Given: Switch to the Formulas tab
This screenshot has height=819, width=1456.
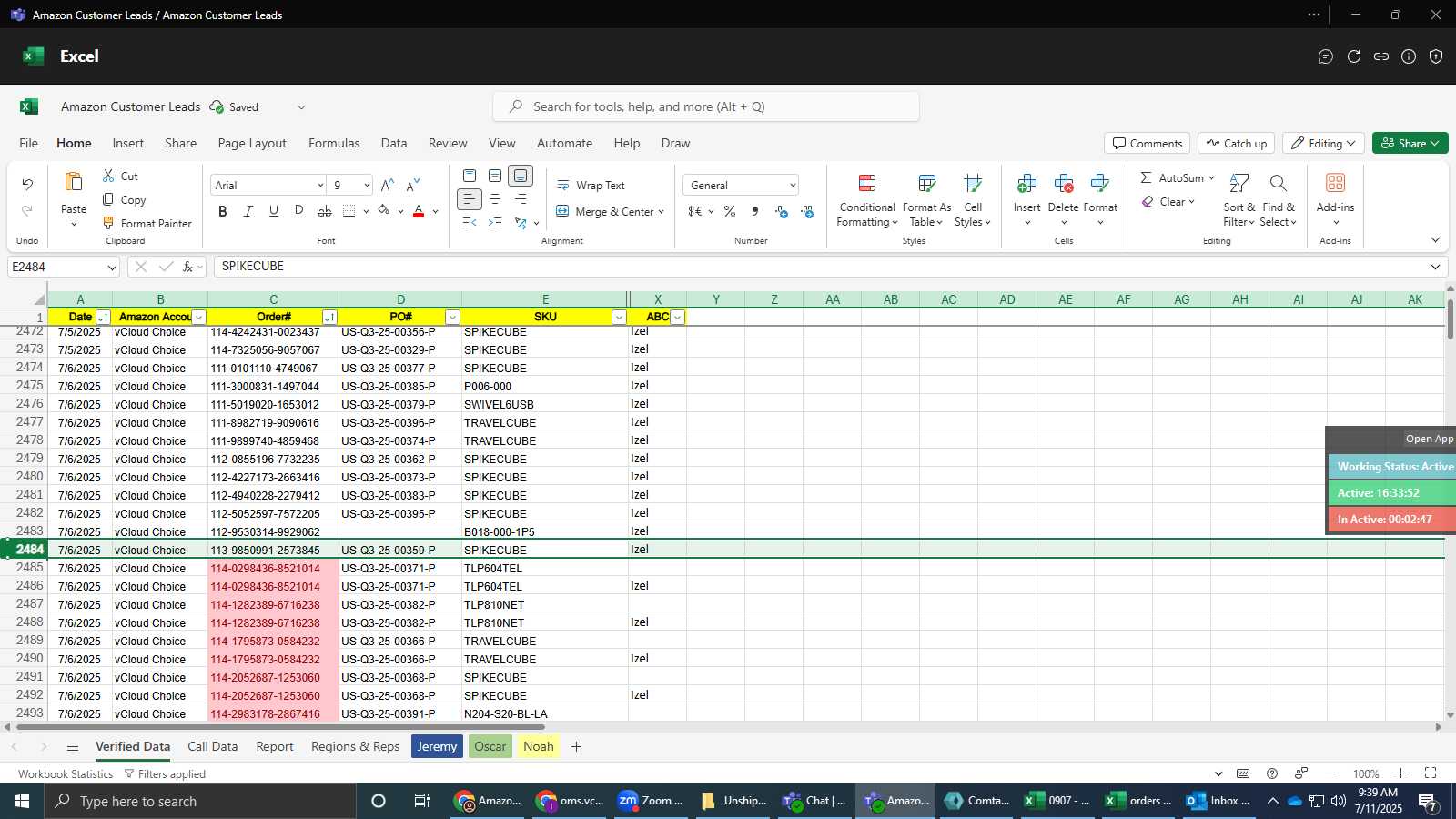Looking at the screenshot, I should click(x=334, y=143).
